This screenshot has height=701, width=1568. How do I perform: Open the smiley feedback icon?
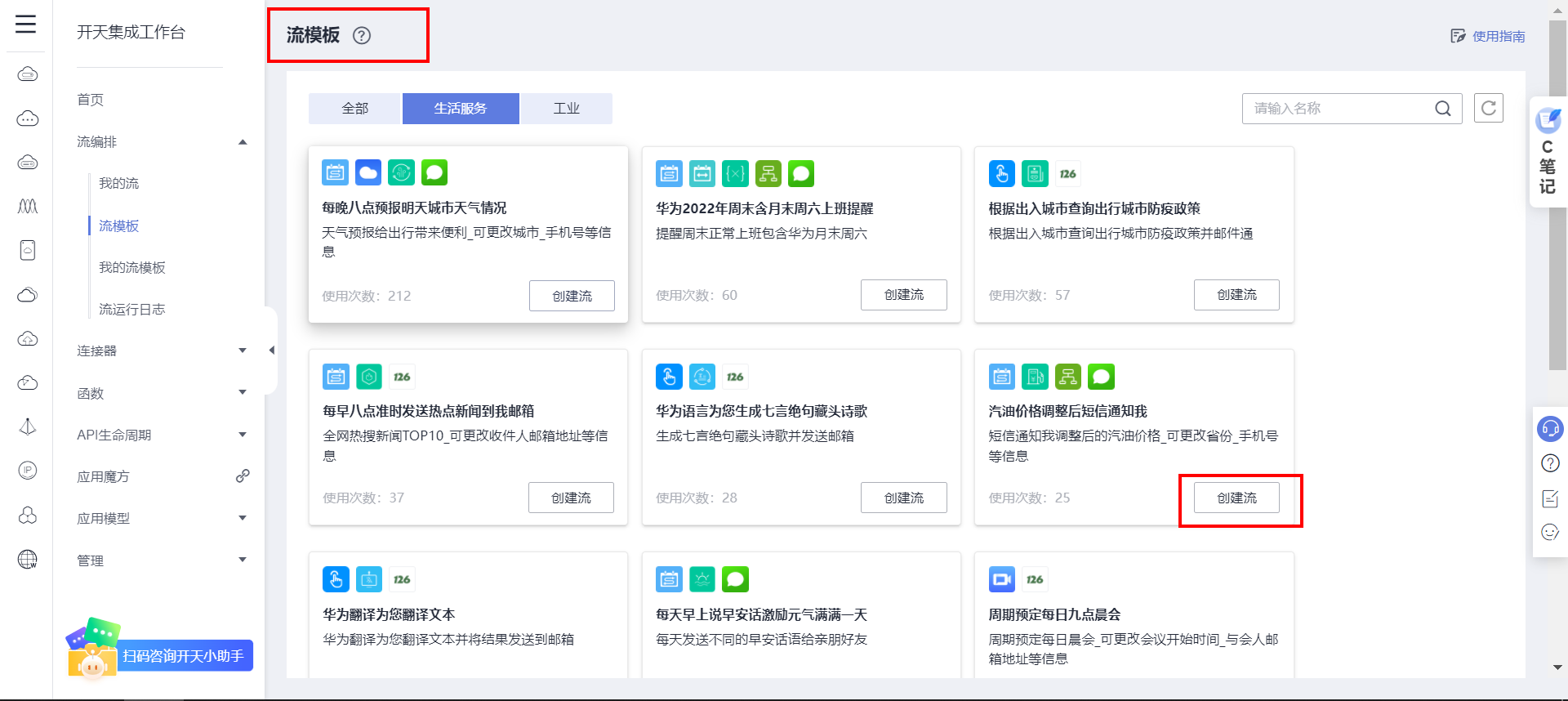pyautogui.click(x=1550, y=533)
